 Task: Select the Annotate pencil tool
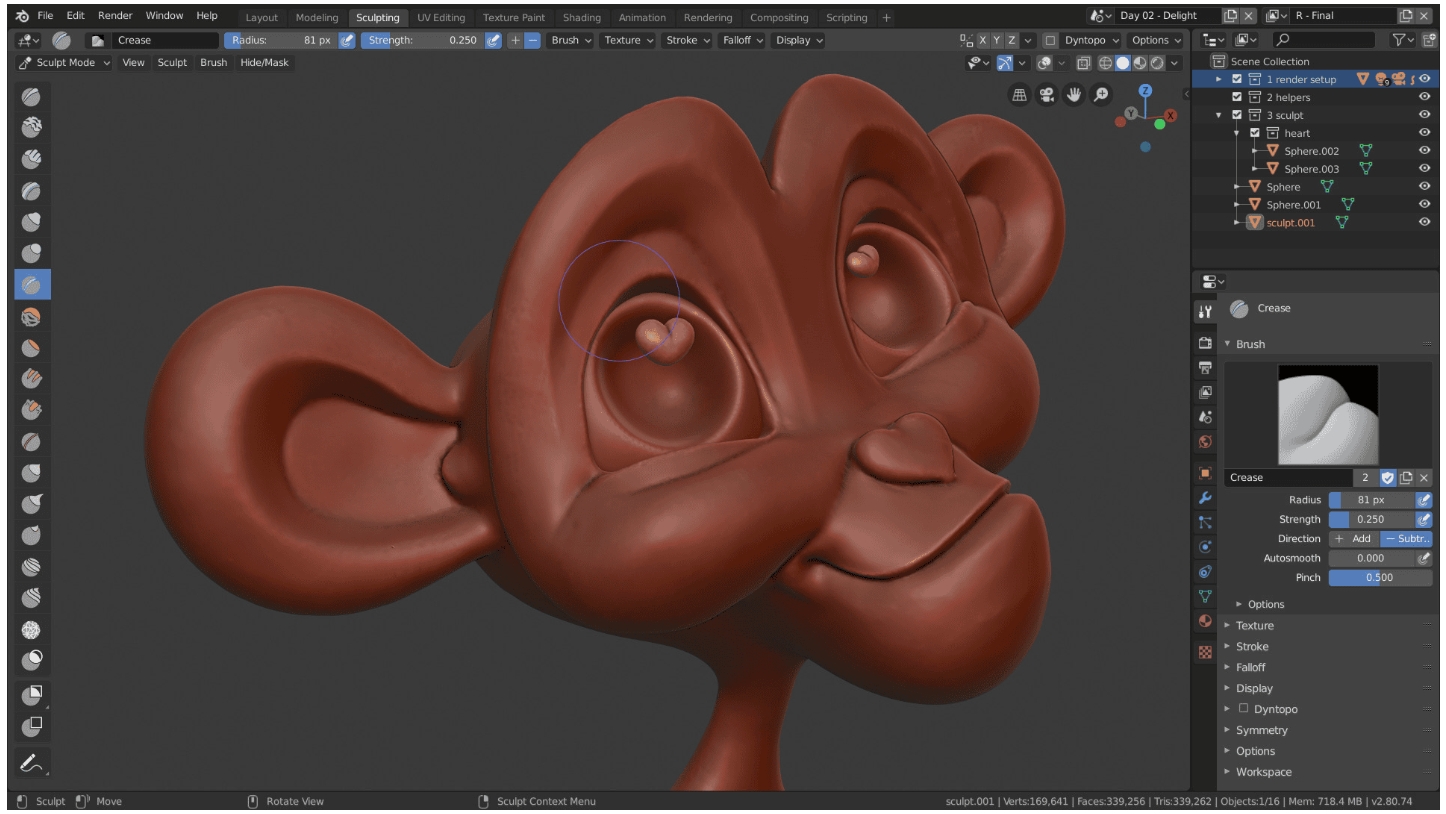[x=31, y=764]
